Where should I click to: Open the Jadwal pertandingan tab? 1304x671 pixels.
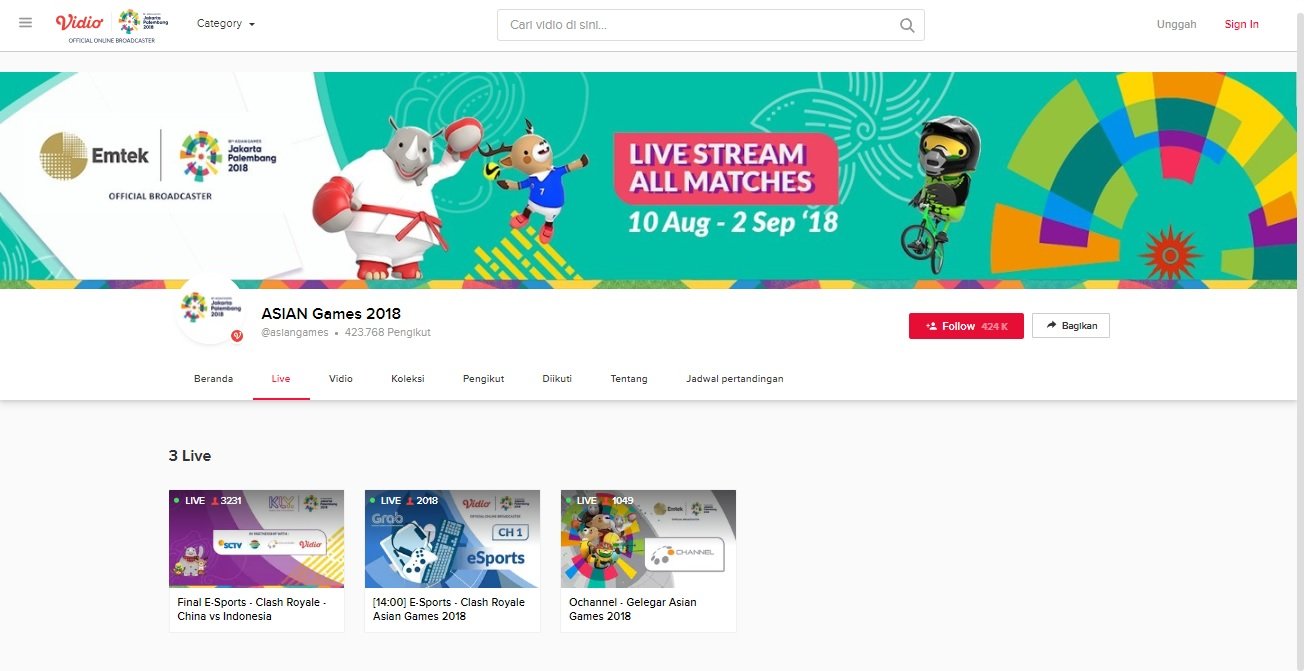[735, 379]
